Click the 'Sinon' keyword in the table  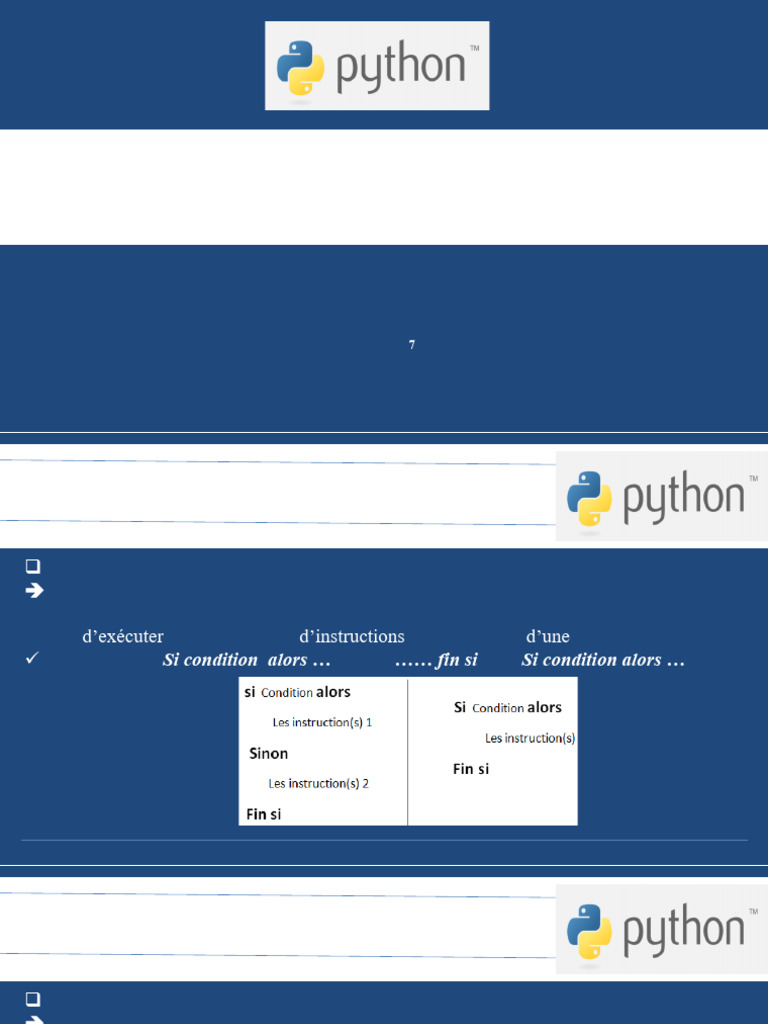point(268,753)
